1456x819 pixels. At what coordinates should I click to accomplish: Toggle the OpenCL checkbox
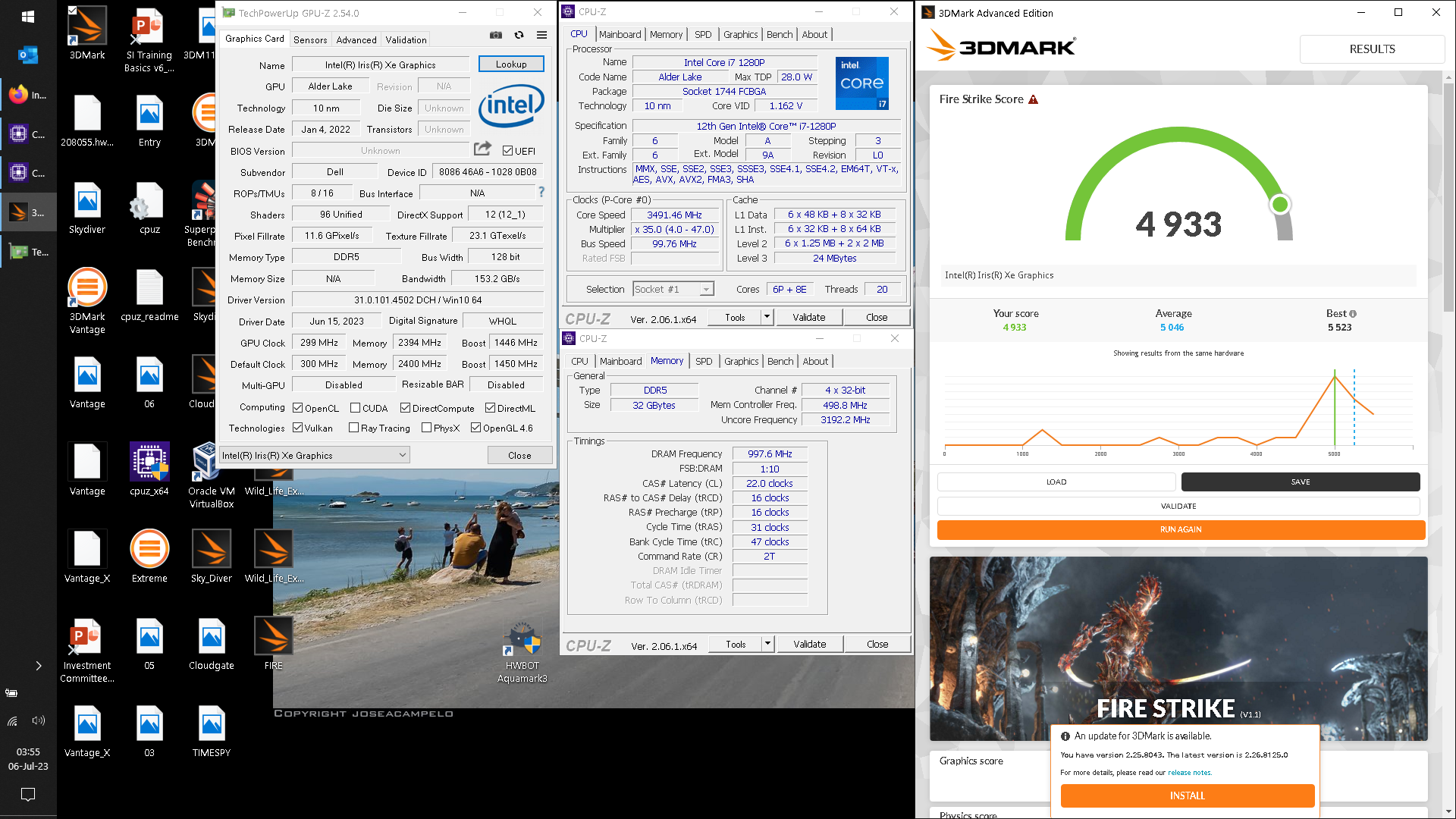click(x=298, y=408)
